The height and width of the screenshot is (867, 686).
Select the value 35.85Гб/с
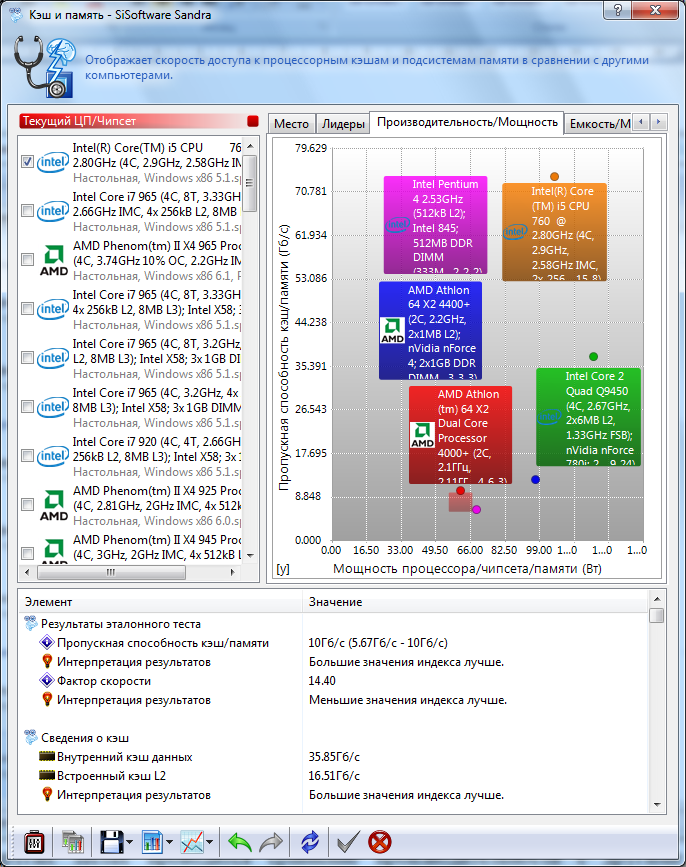pos(334,756)
